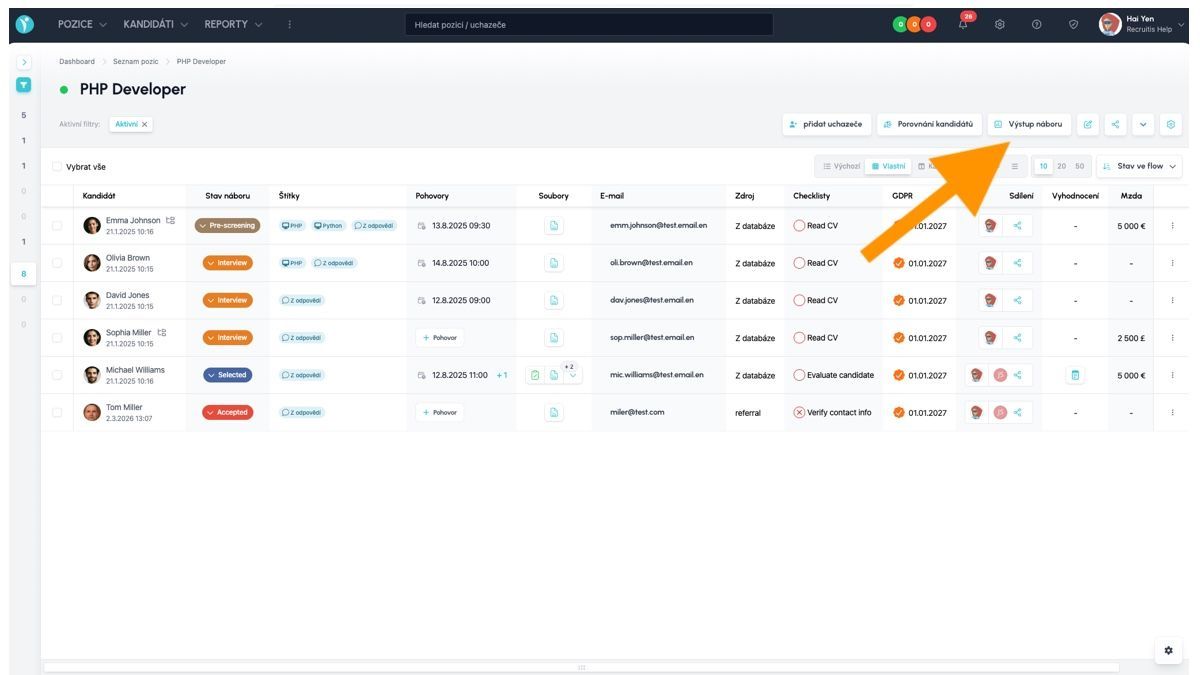This screenshot has height=675, width=1200.
Task: Open three-dot menu for Tom Miller
Action: [x=1172, y=412]
